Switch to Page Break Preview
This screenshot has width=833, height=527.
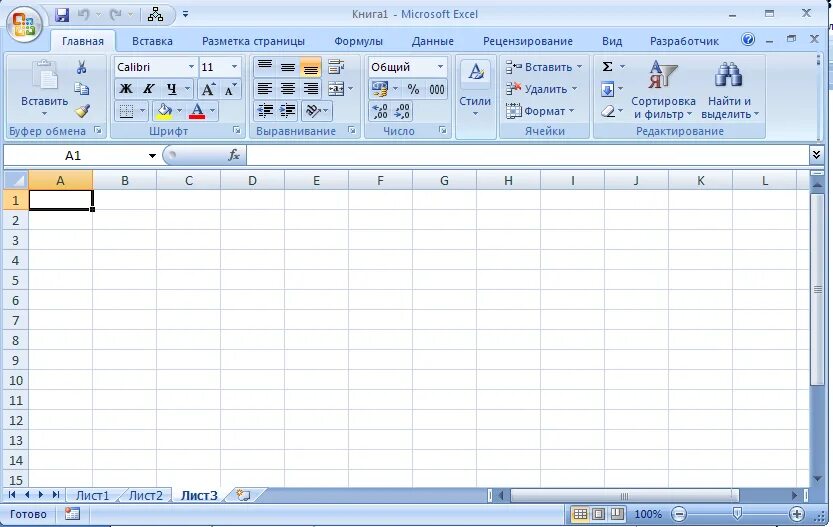616,514
